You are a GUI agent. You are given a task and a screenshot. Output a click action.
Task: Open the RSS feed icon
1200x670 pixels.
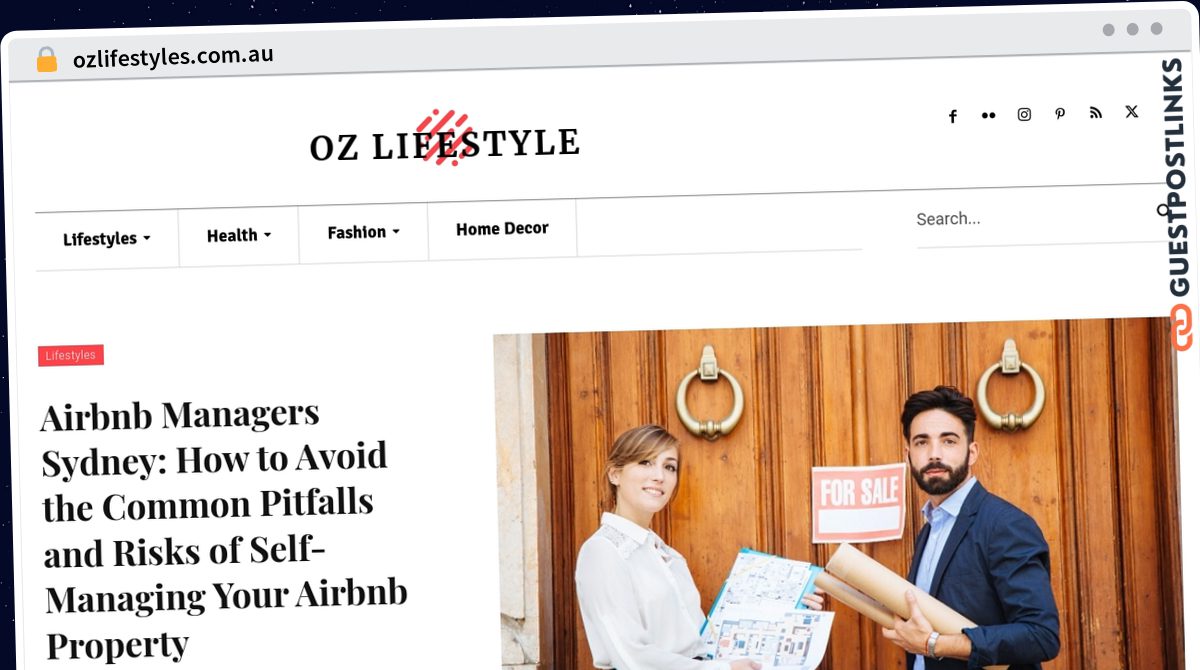pos(1096,112)
